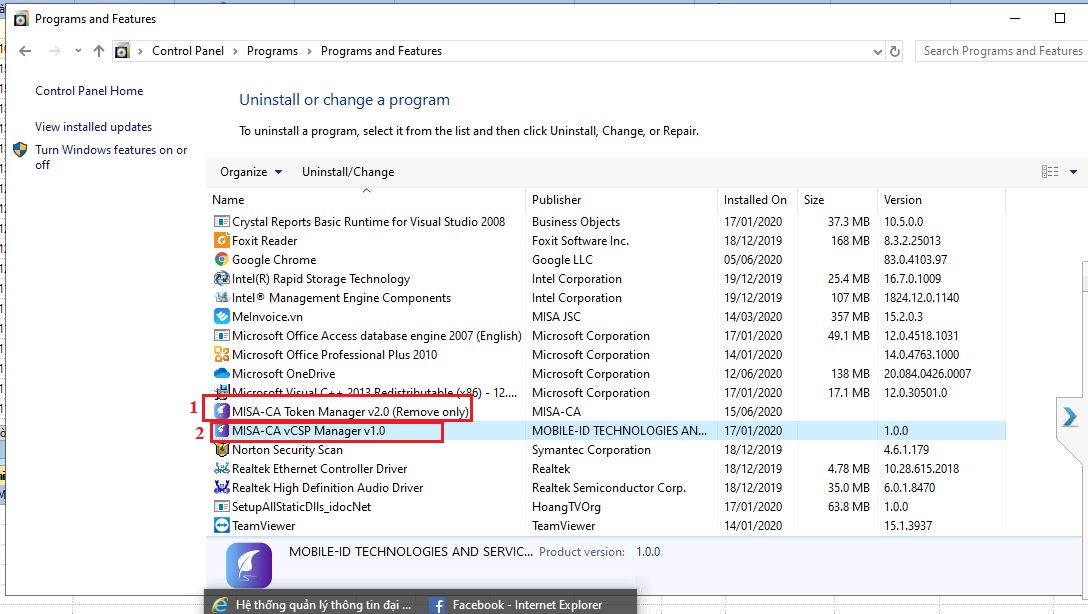The width and height of the screenshot is (1088, 614).
Task: Open the Organize dropdown menu
Action: 250,172
